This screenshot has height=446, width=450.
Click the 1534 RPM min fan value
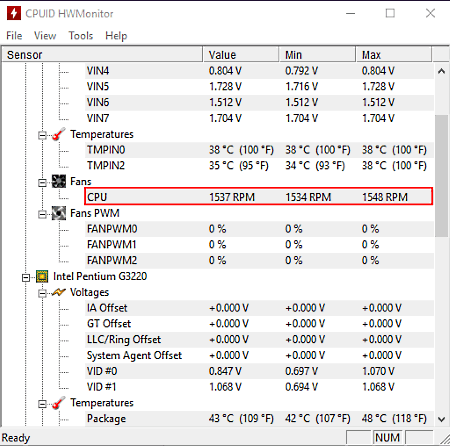308,197
